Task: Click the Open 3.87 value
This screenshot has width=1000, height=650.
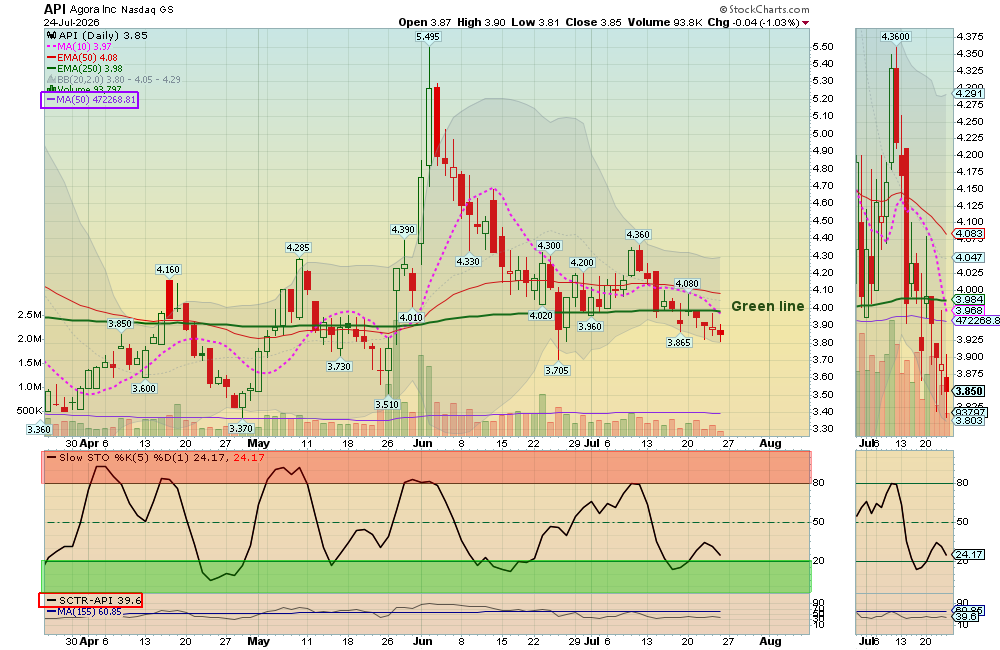Action: tap(424, 22)
